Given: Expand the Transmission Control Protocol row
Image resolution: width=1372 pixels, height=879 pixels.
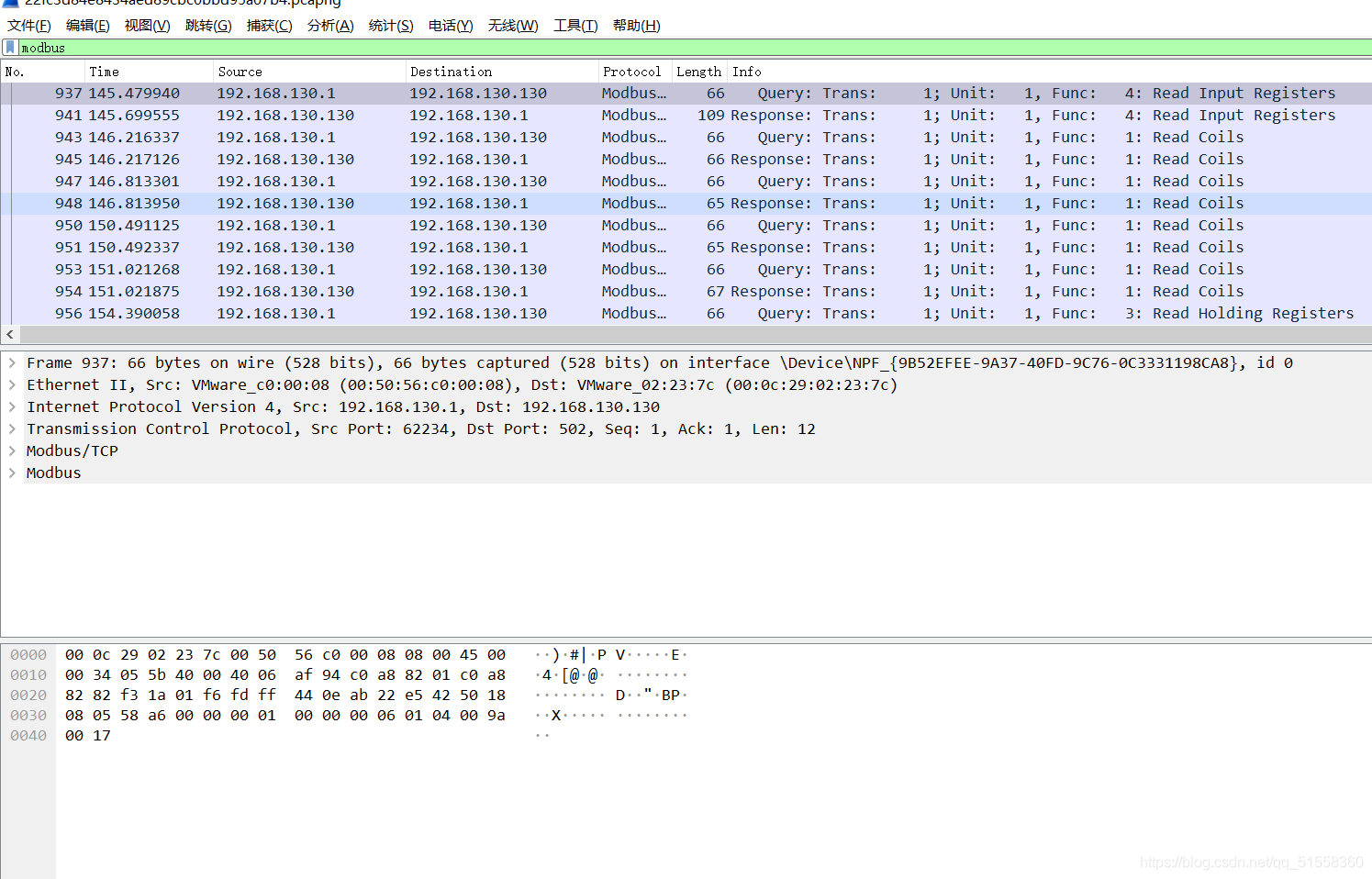Looking at the screenshot, I should [12, 429].
